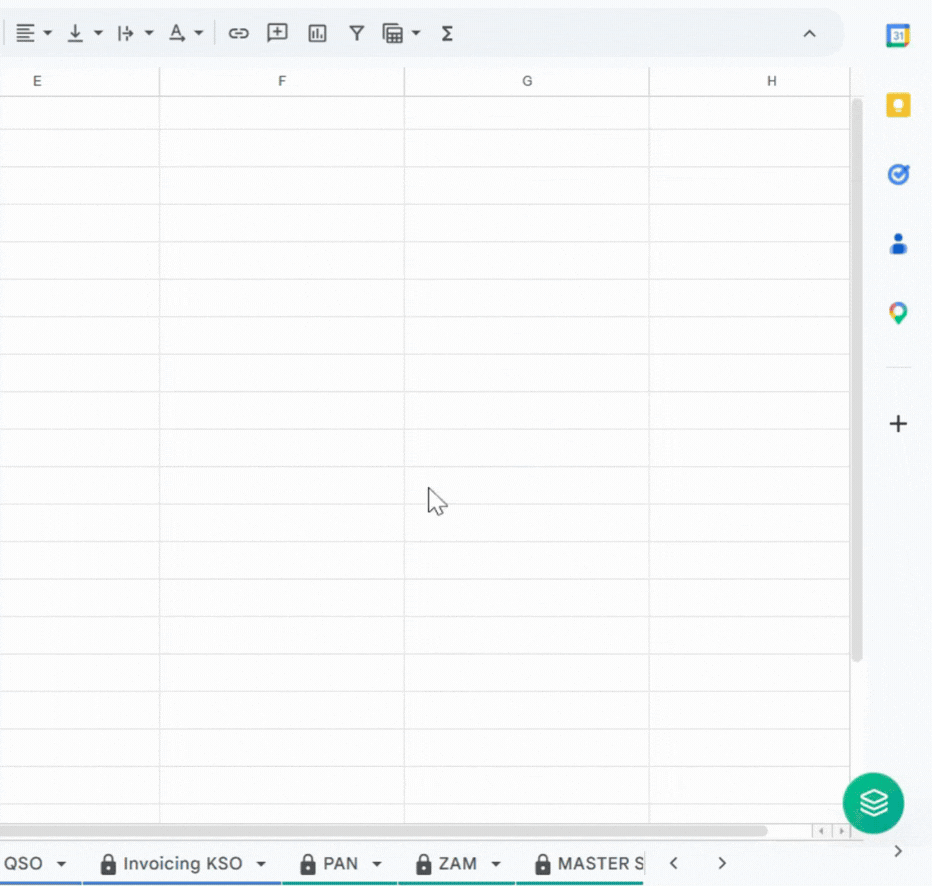Image resolution: width=932 pixels, height=886 pixels.
Task: Insert a chart
Action: pyautogui.click(x=317, y=33)
